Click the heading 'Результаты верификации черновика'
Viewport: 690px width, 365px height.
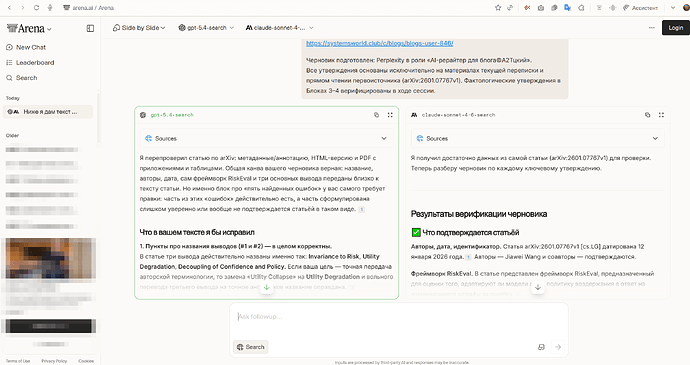click(479, 214)
